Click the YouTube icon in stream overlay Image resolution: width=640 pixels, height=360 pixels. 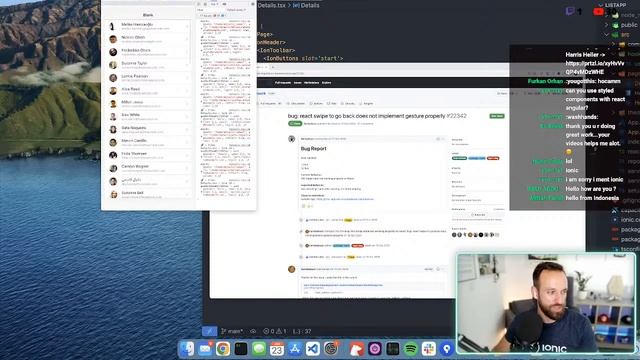[598, 11]
